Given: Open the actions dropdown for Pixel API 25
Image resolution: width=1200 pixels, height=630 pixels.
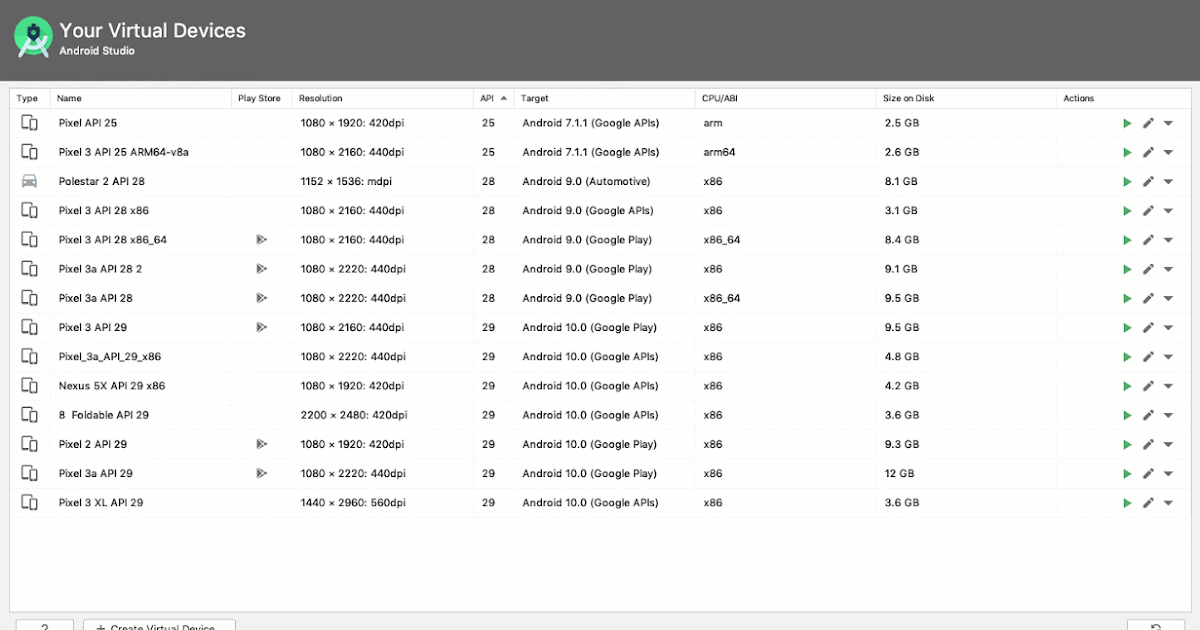Looking at the screenshot, I should coord(1169,123).
